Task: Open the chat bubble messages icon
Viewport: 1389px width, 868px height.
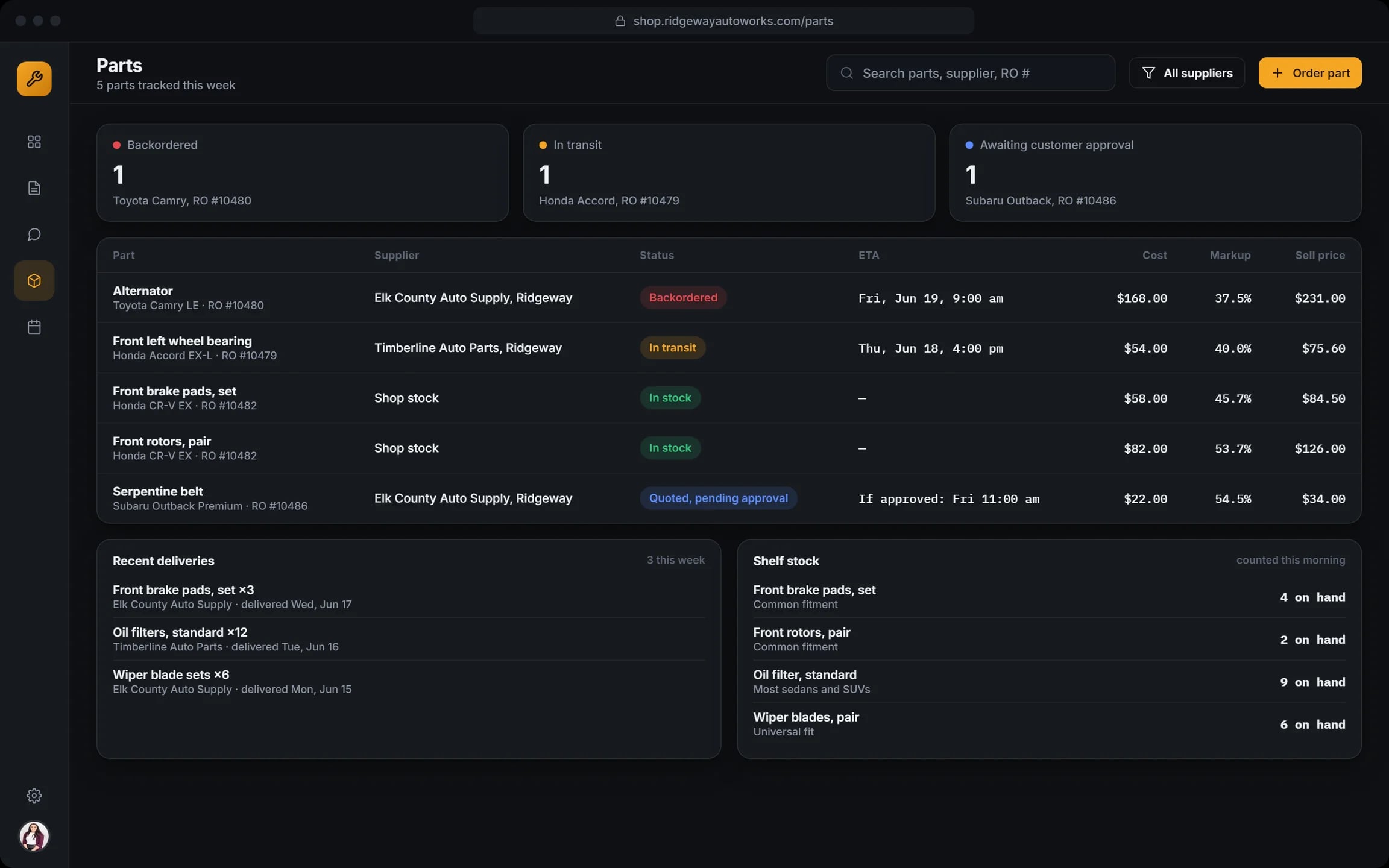Action: [x=34, y=234]
